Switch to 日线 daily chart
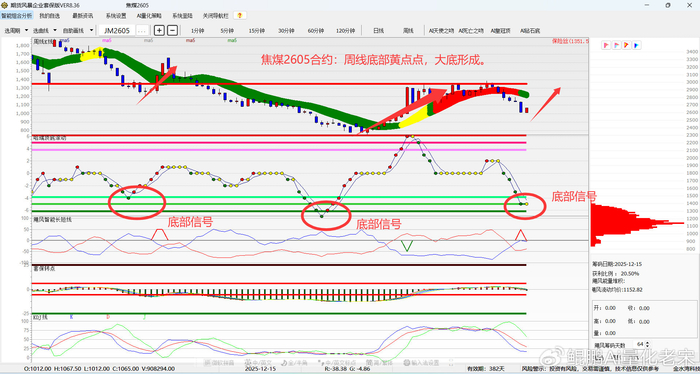 pos(379,31)
